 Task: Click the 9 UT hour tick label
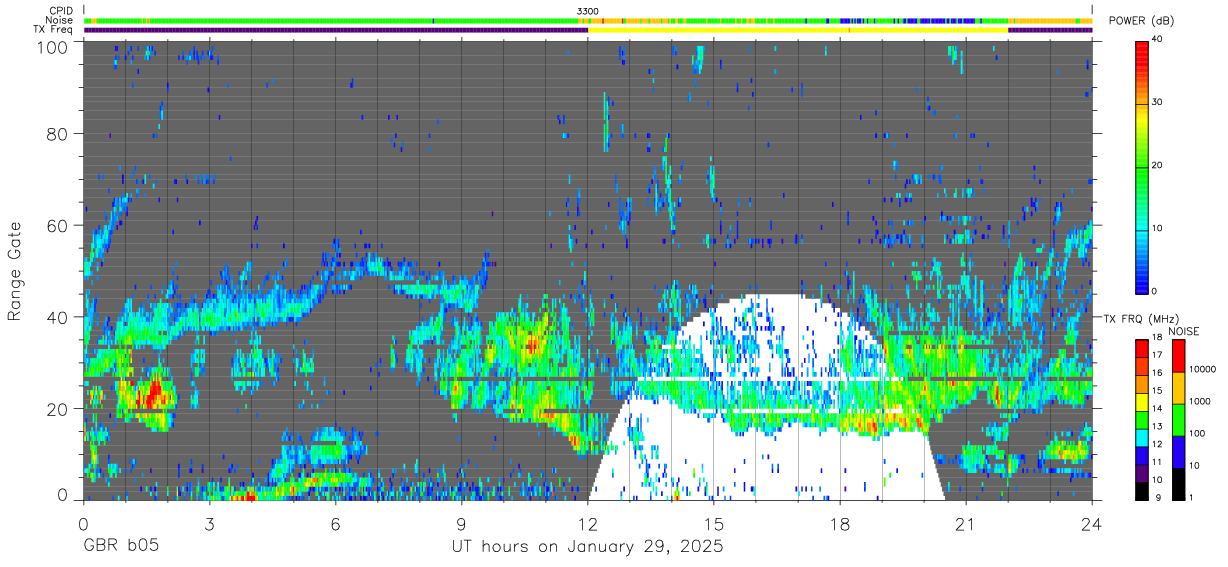(x=462, y=523)
